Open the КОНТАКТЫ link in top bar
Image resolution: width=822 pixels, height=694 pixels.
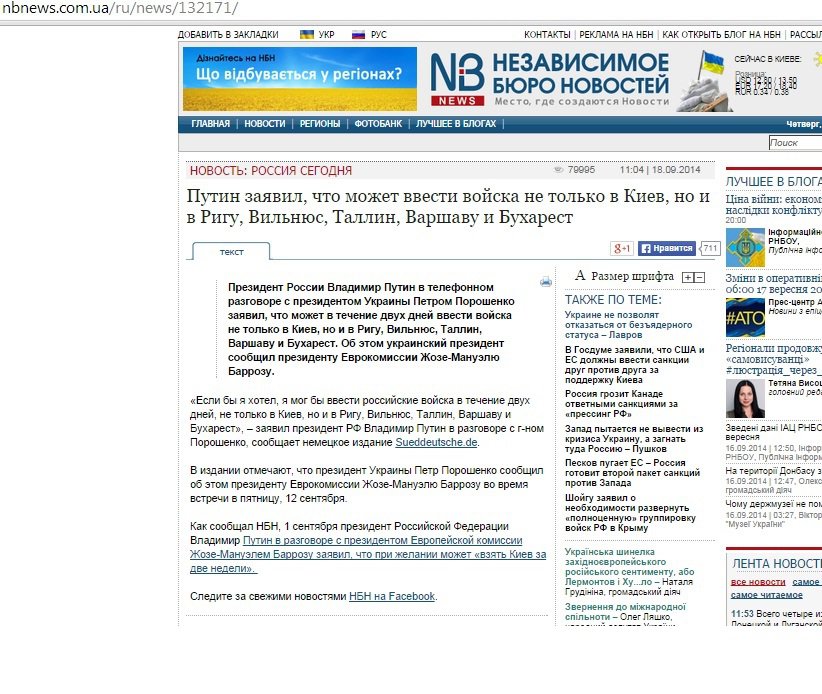pos(547,34)
